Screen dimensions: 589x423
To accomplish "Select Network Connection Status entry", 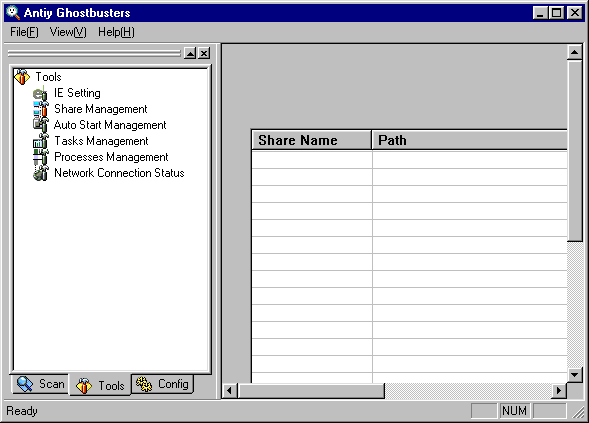I will coord(119,173).
